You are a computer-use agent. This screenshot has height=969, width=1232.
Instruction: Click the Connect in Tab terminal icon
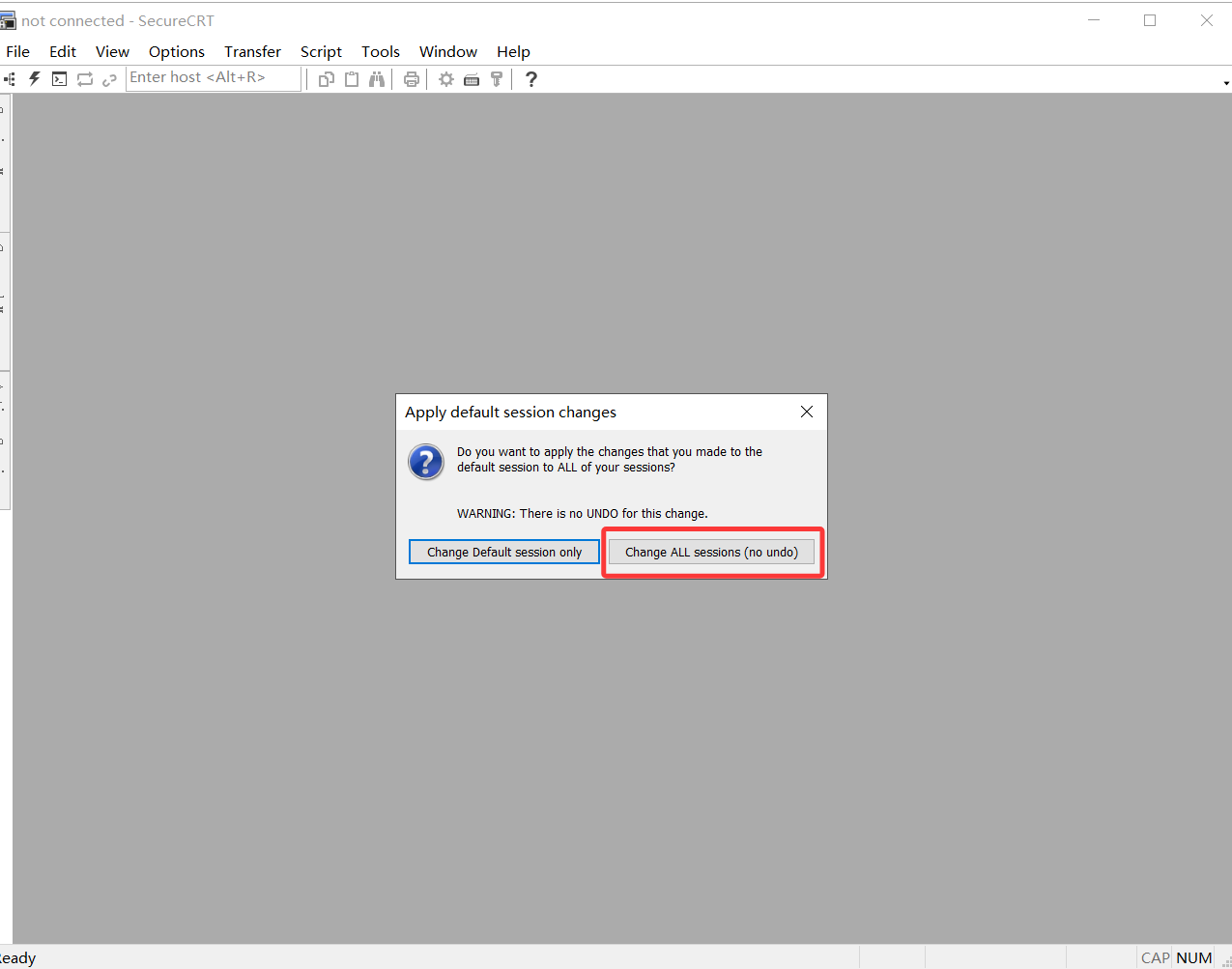[x=60, y=79]
